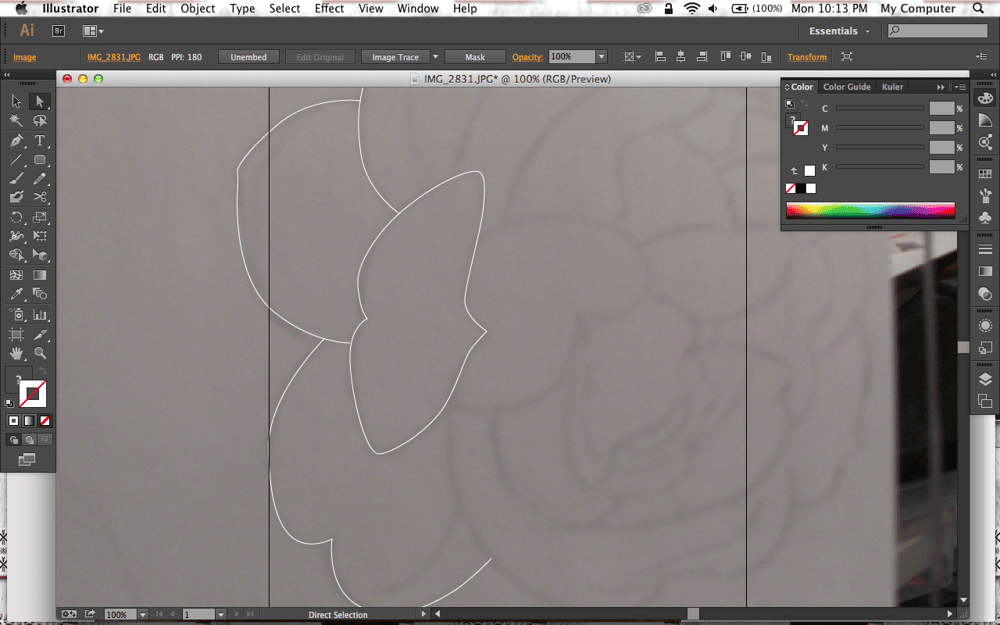
Task: Open Align To selection dropdown
Action: point(632,57)
